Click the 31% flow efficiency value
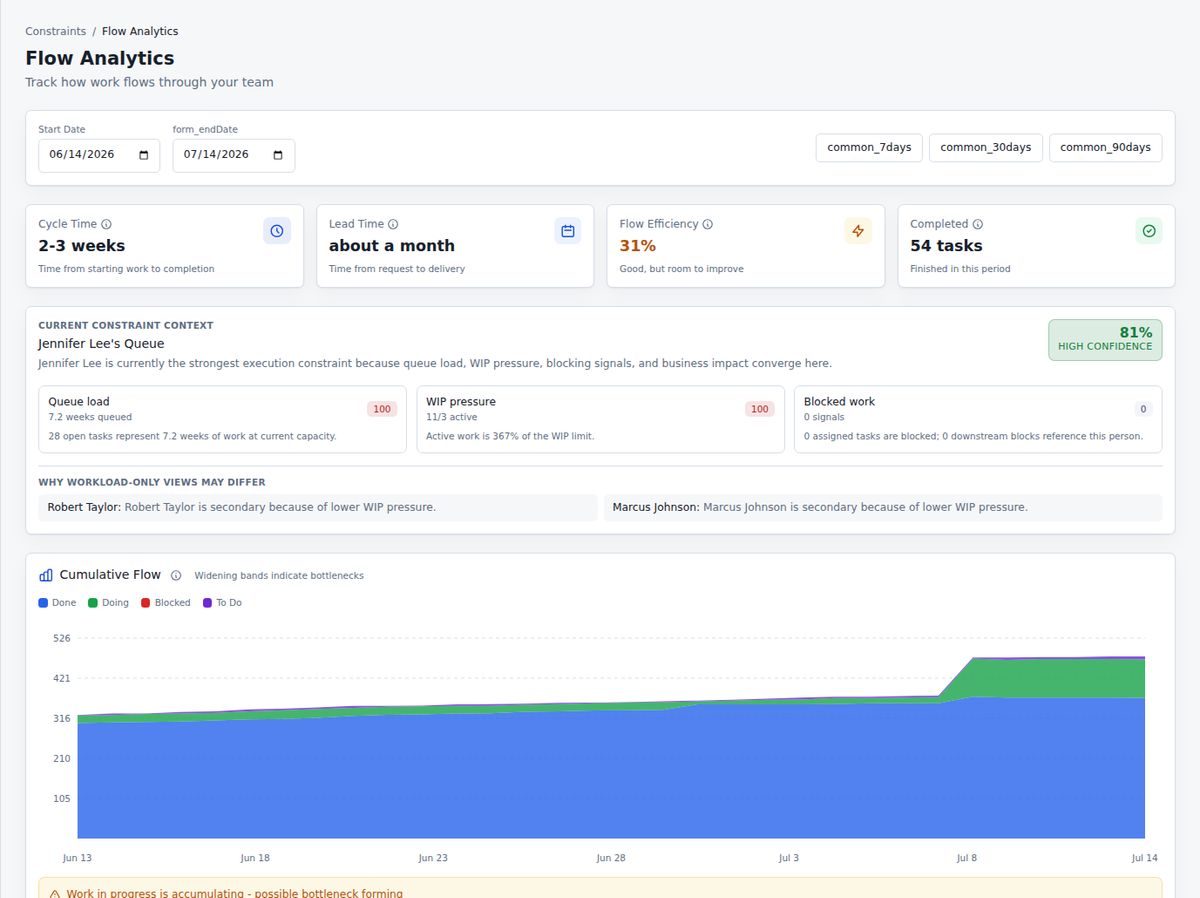 pos(638,246)
